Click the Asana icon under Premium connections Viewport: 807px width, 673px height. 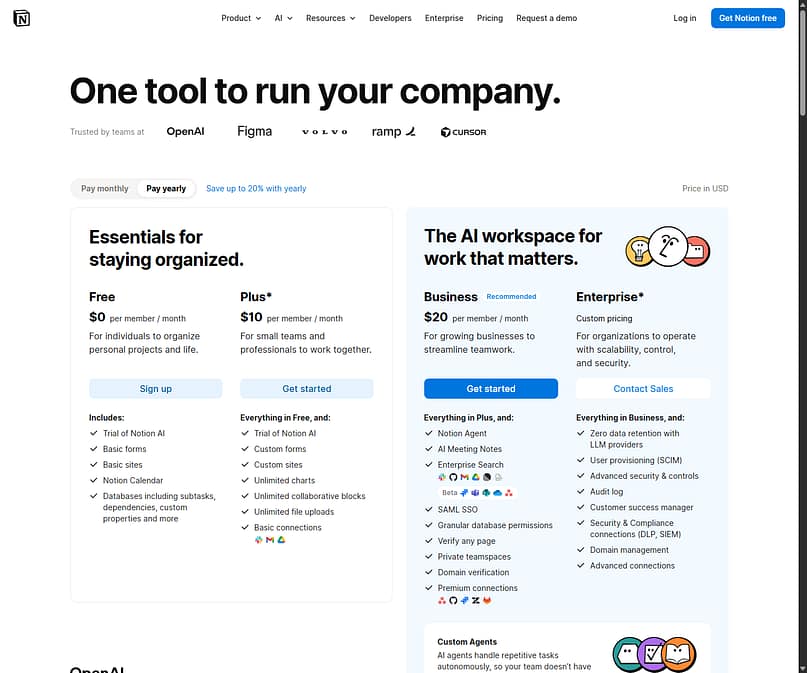click(442, 600)
